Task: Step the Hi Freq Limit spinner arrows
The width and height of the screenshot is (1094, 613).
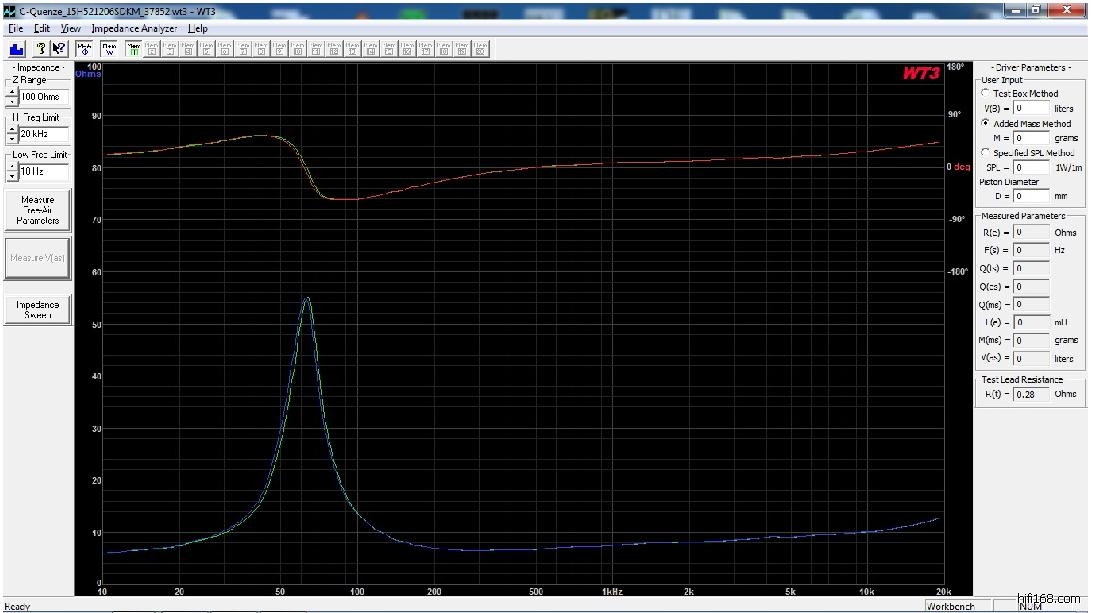Action: click(x=12, y=134)
